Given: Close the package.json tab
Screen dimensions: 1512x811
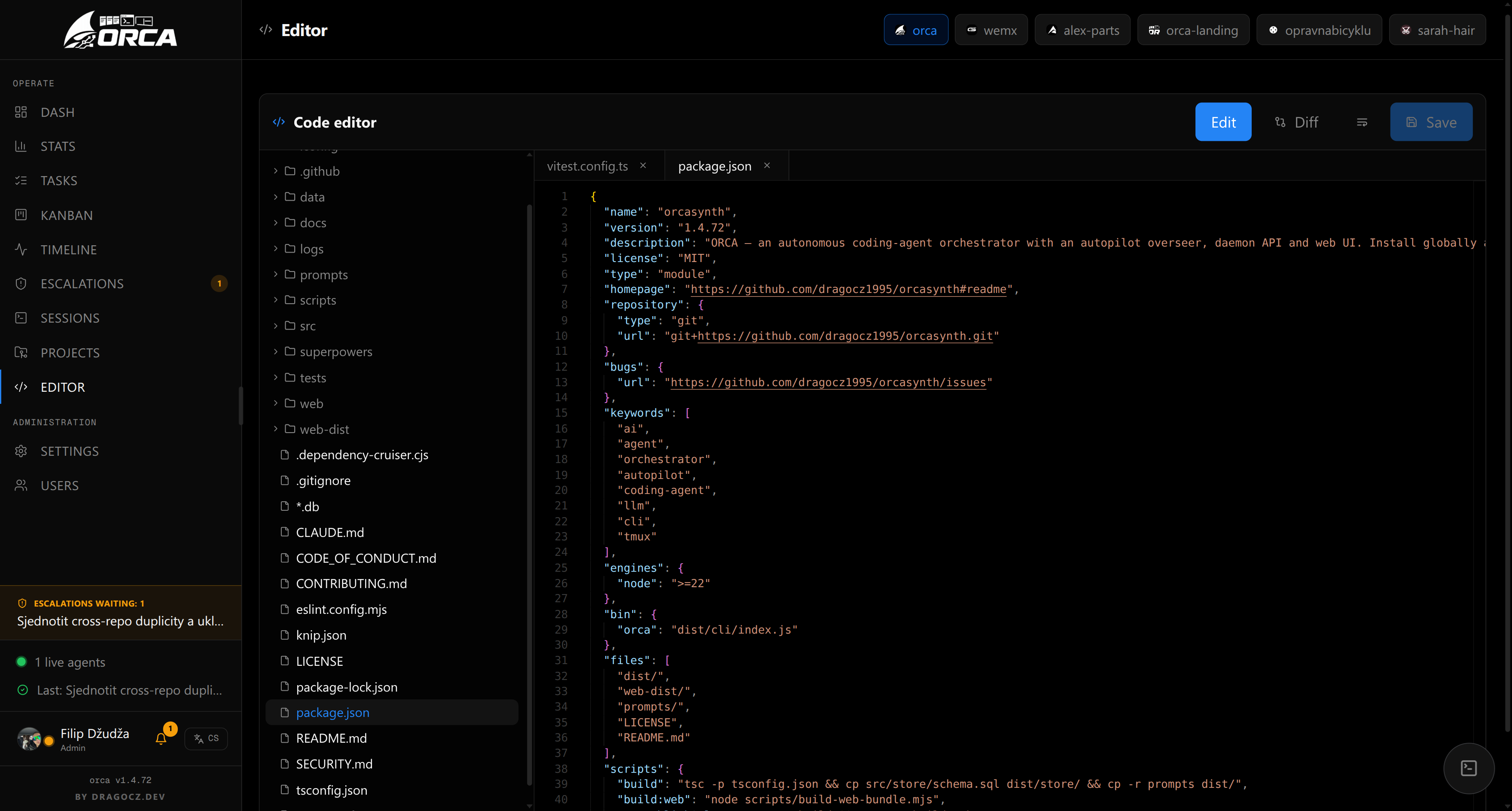Looking at the screenshot, I should [x=767, y=165].
